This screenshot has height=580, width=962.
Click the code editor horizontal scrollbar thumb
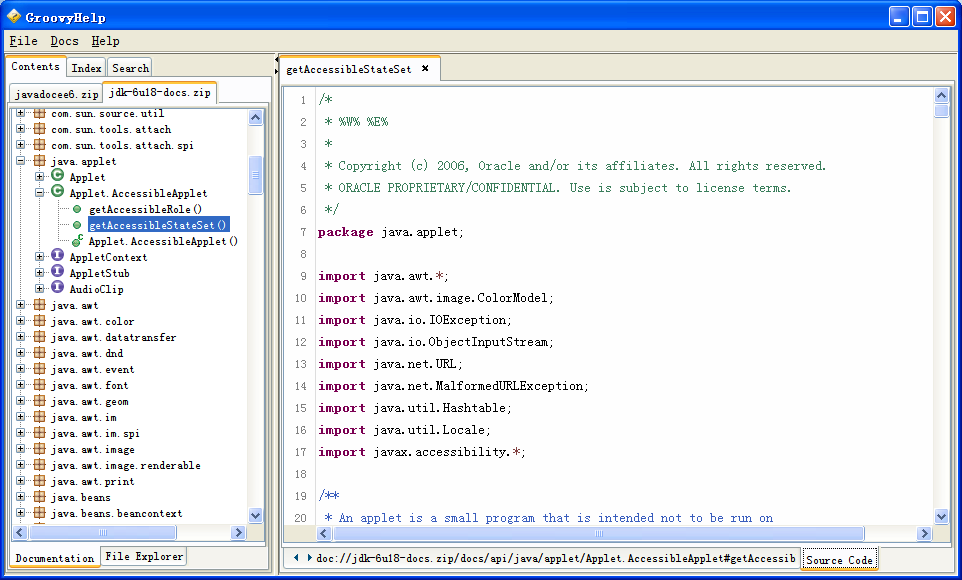[600, 534]
